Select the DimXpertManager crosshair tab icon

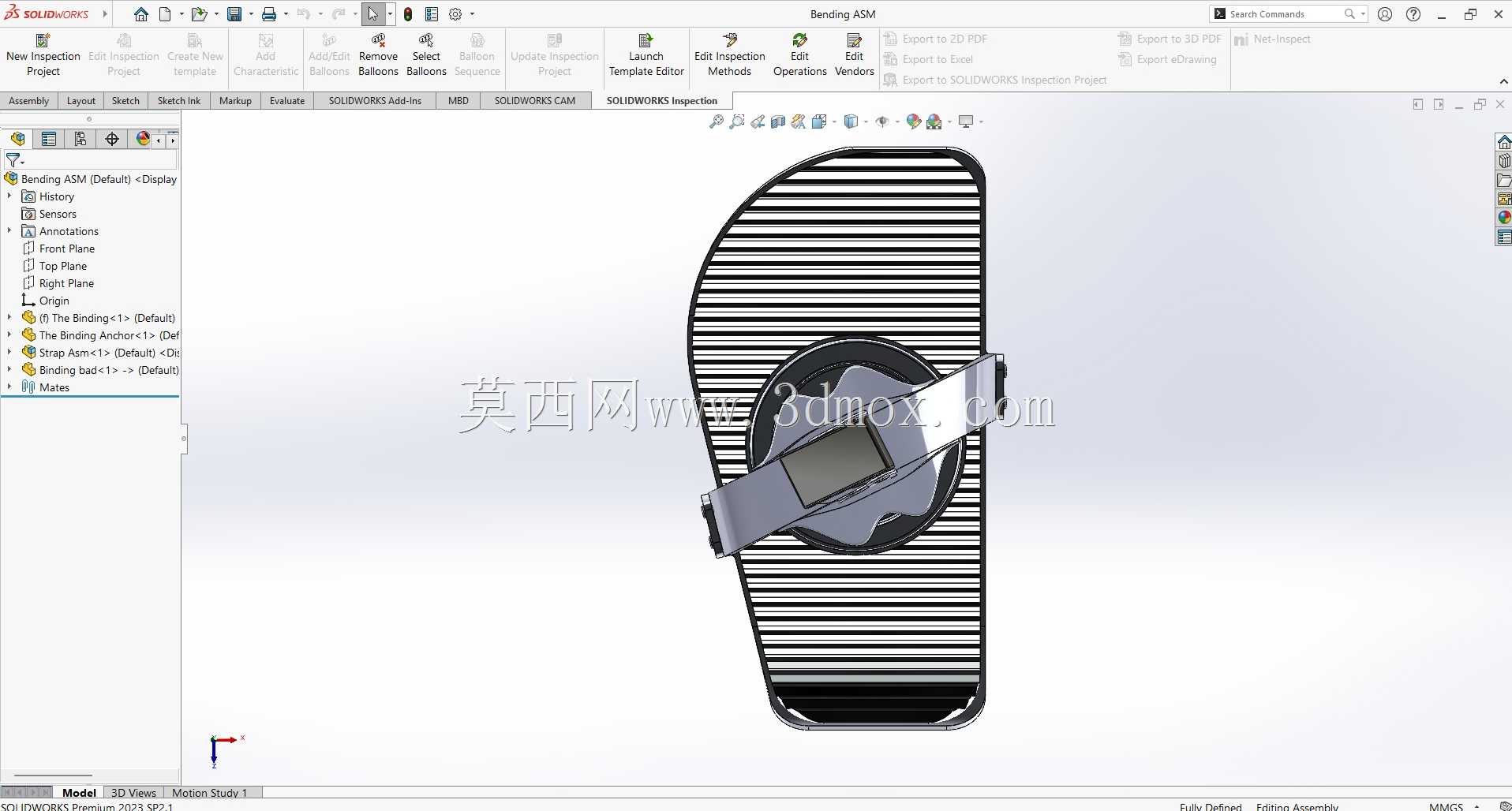[x=112, y=139]
